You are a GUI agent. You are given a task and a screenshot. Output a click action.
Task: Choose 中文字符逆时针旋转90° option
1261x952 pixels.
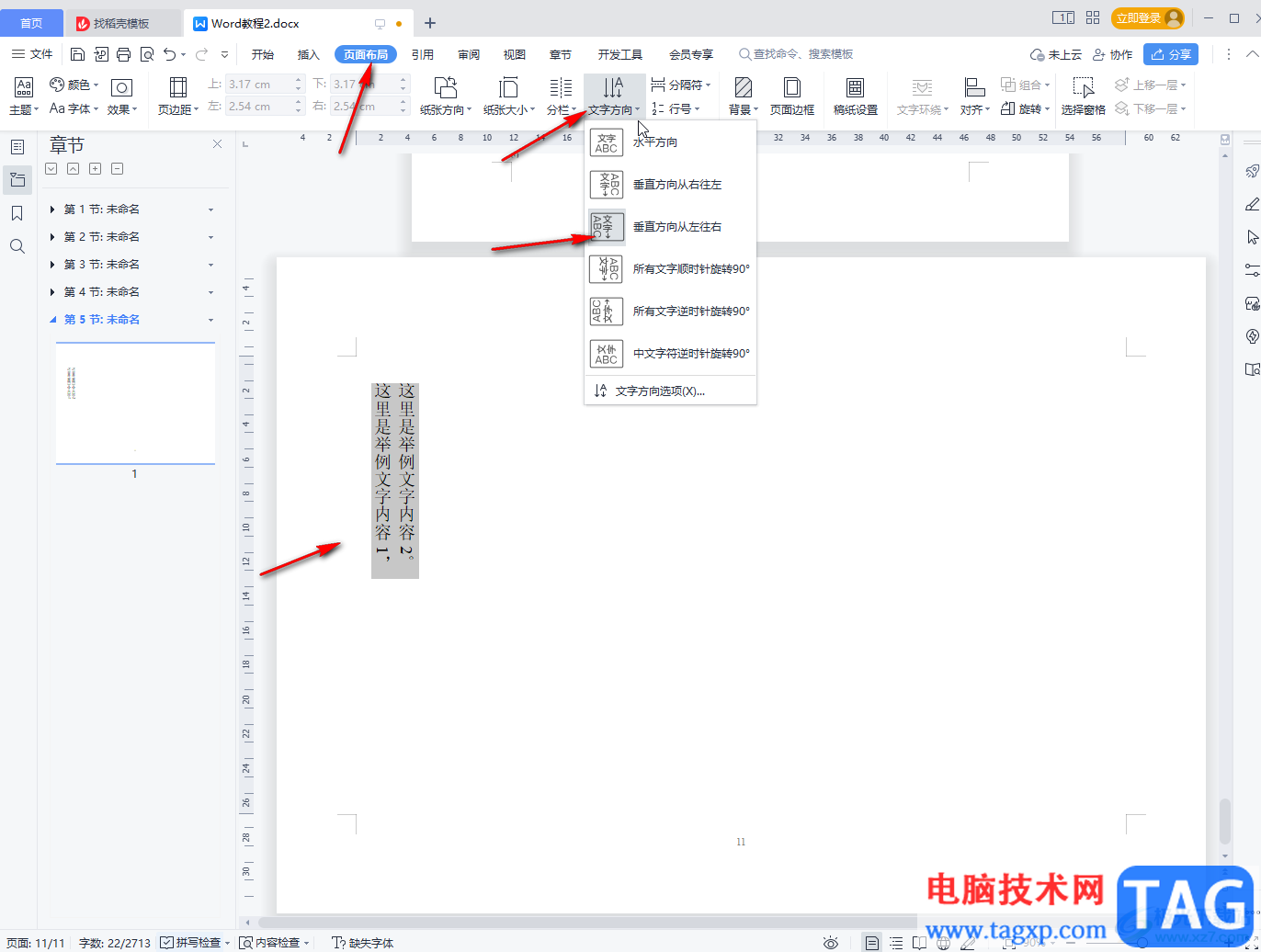670,354
